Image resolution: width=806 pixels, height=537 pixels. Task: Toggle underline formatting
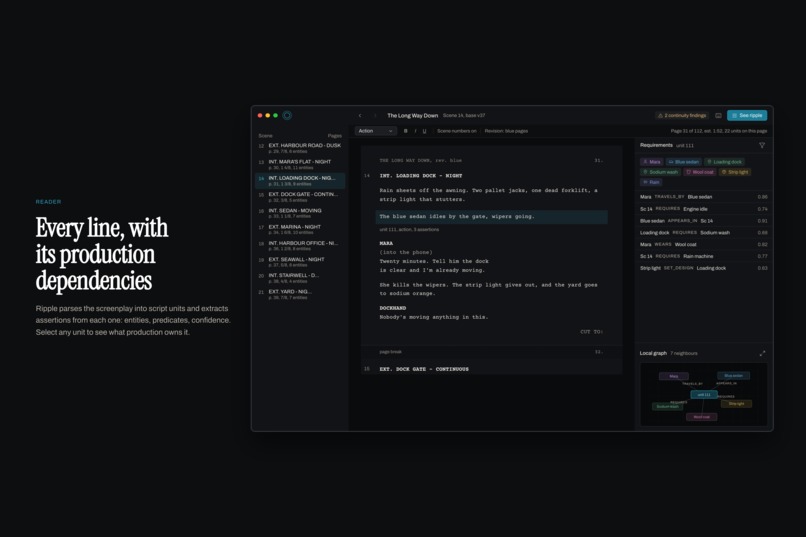pos(425,131)
